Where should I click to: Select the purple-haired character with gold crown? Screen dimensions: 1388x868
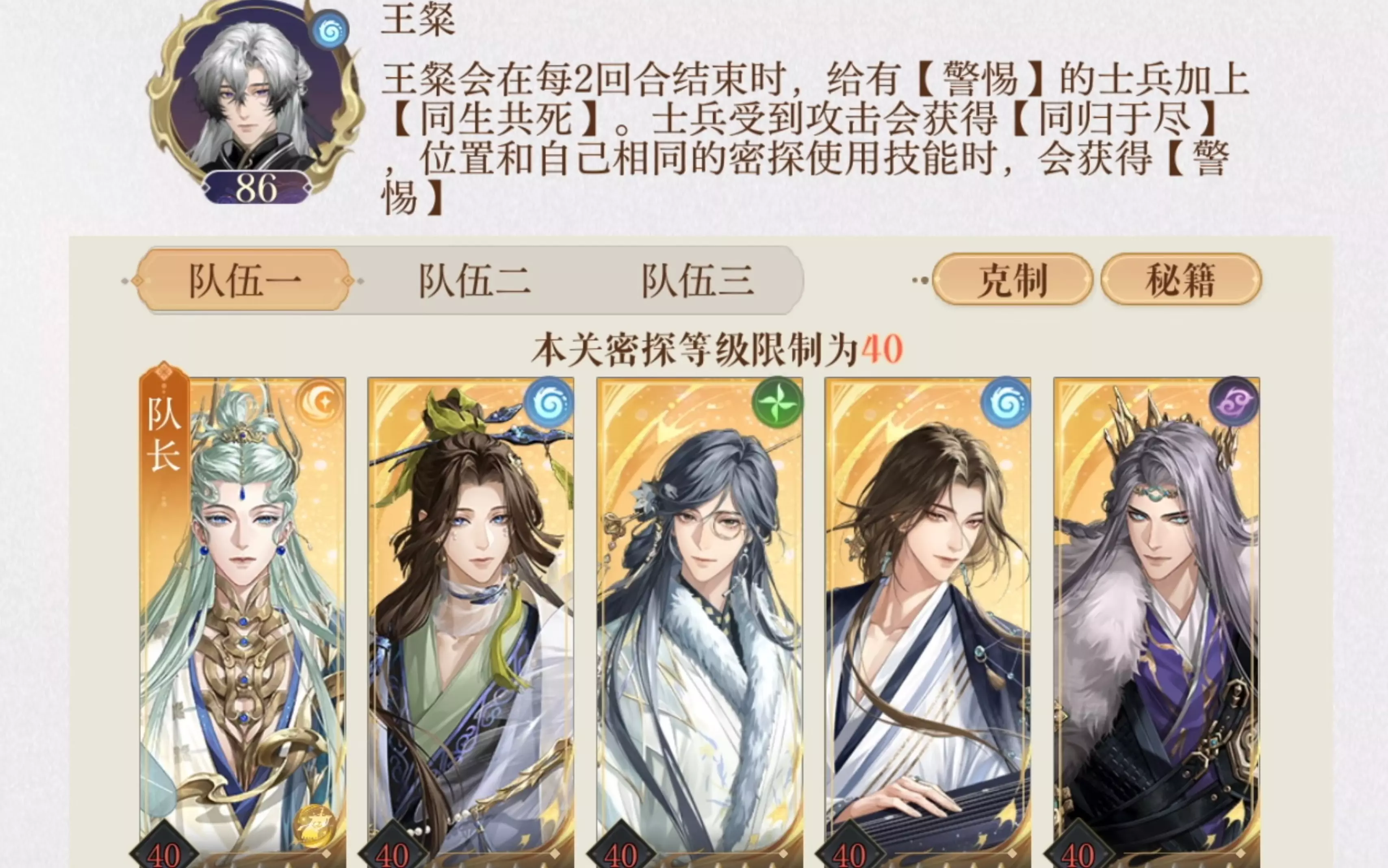1157,622
